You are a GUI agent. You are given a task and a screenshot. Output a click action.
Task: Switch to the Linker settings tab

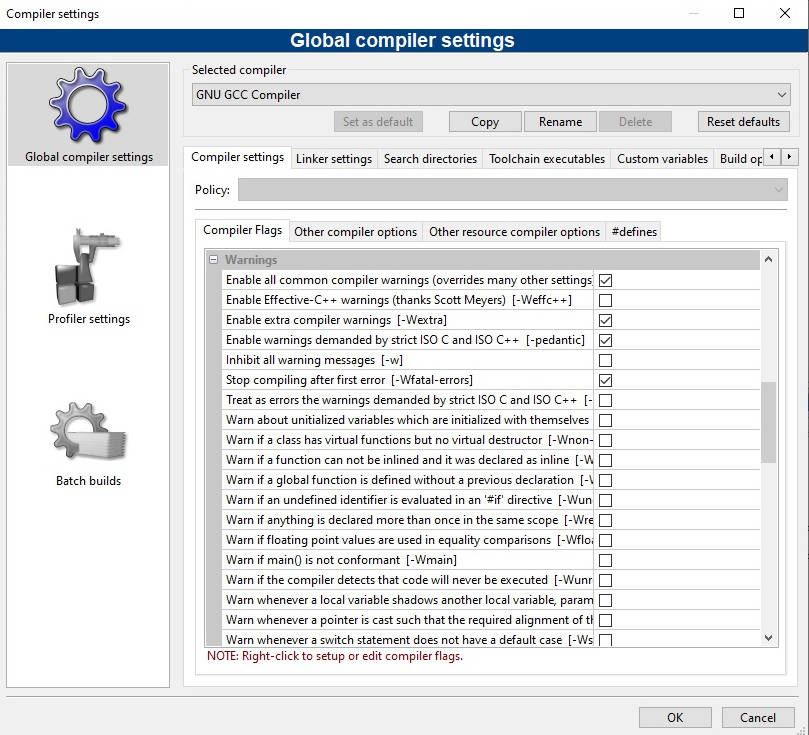334,157
